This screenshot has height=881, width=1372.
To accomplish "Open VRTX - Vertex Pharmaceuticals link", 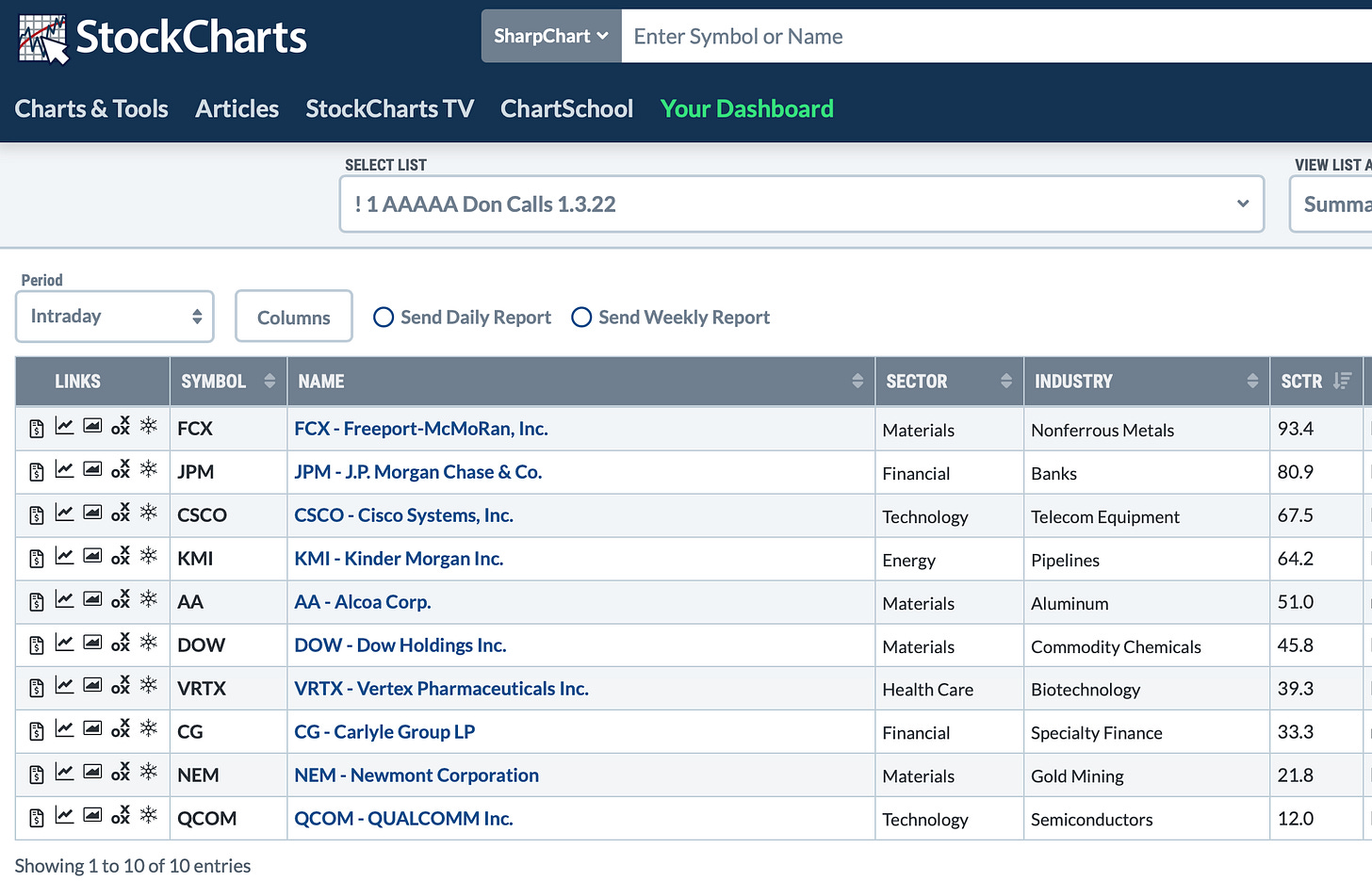I will (441, 689).
